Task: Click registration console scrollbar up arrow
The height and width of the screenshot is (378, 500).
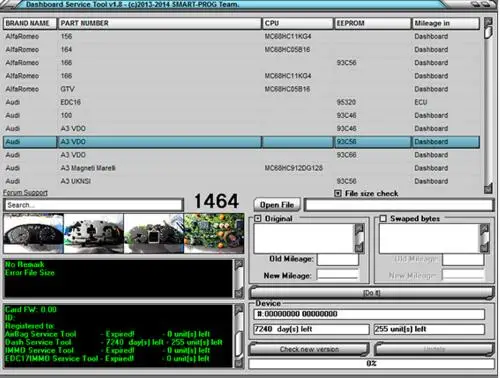Action: pos(239,310)
